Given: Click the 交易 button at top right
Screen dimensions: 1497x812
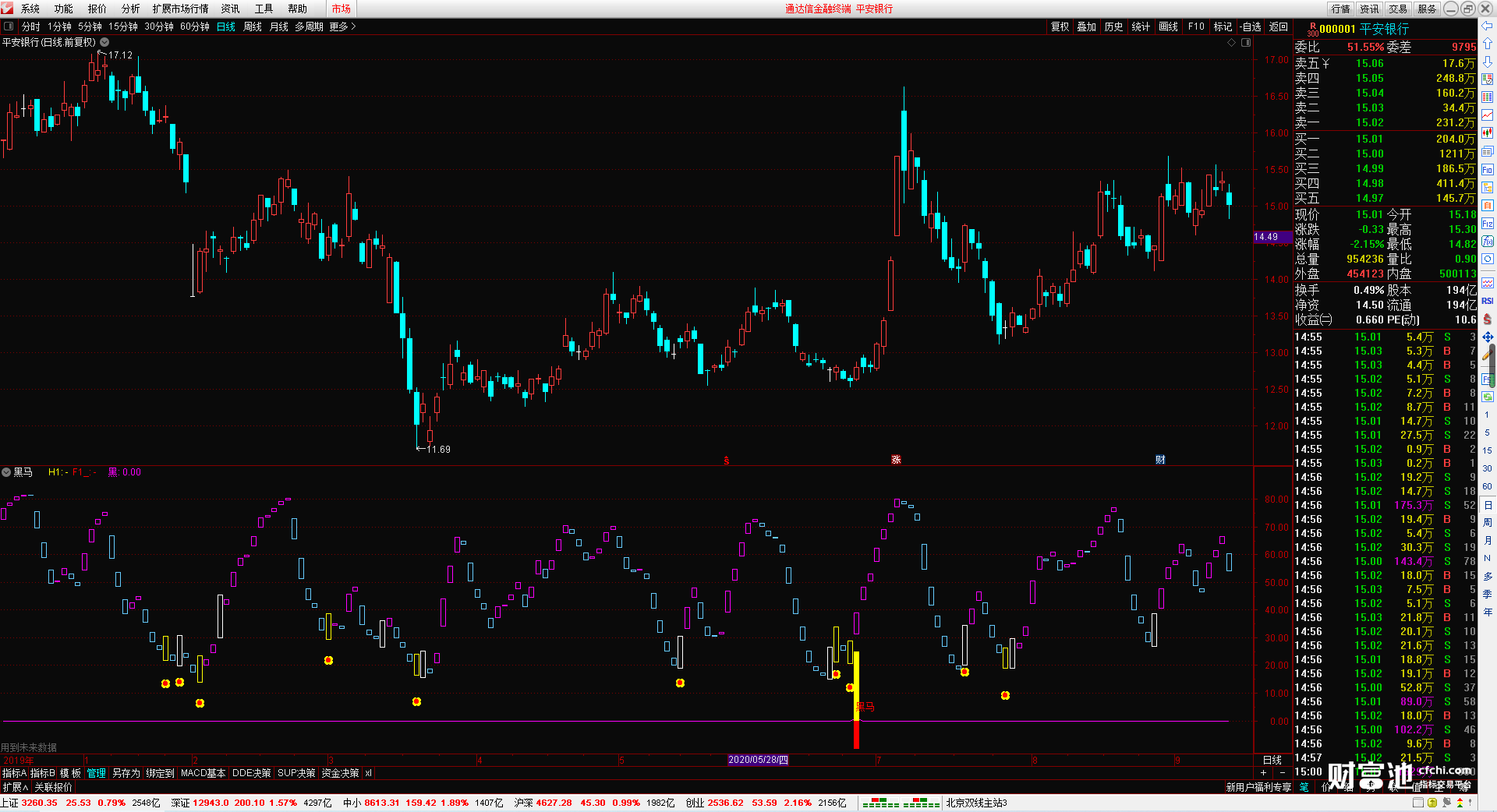Looking at the screenshot, I should pyautogui.click(x=1398, y=9).
